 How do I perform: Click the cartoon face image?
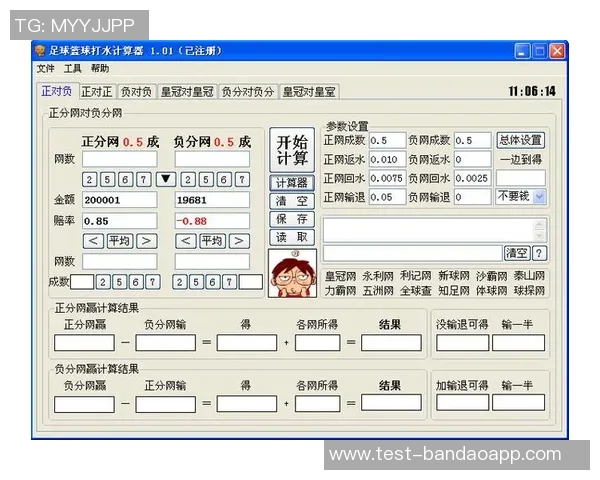click(293, 273)
